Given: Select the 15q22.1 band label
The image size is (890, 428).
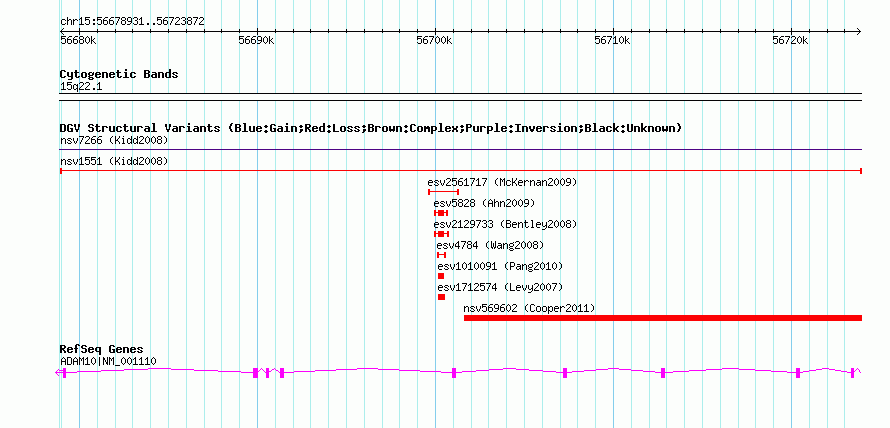Looking at the screenshot, I should point(81,87).
